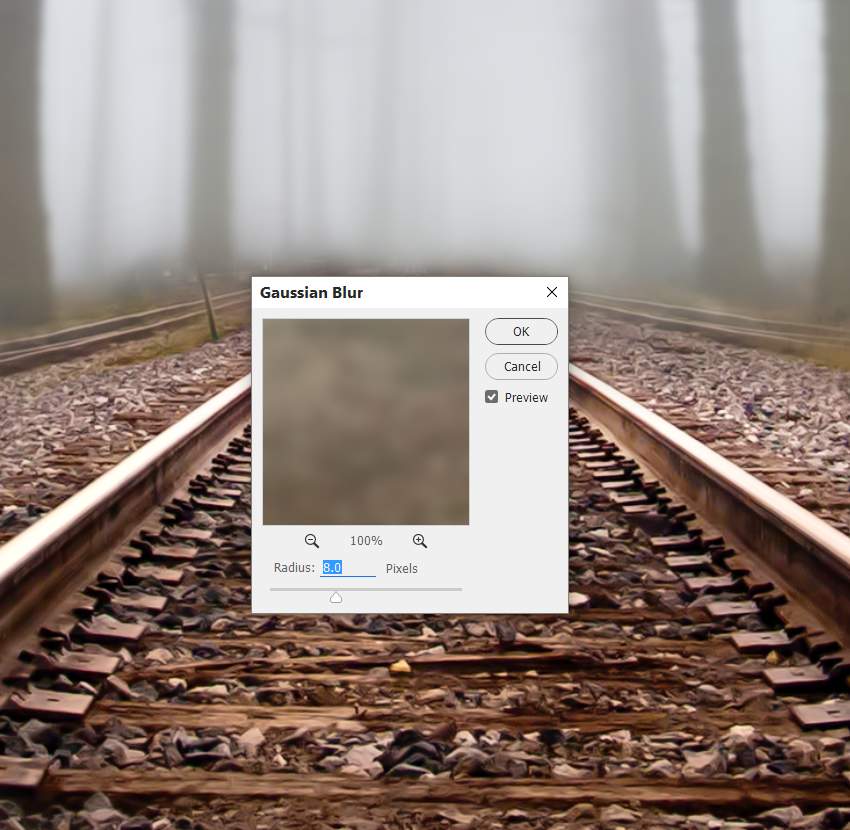Screen dimensions: 850x830
Task: Click the slider track right of the handle
Action: point(410,590)
